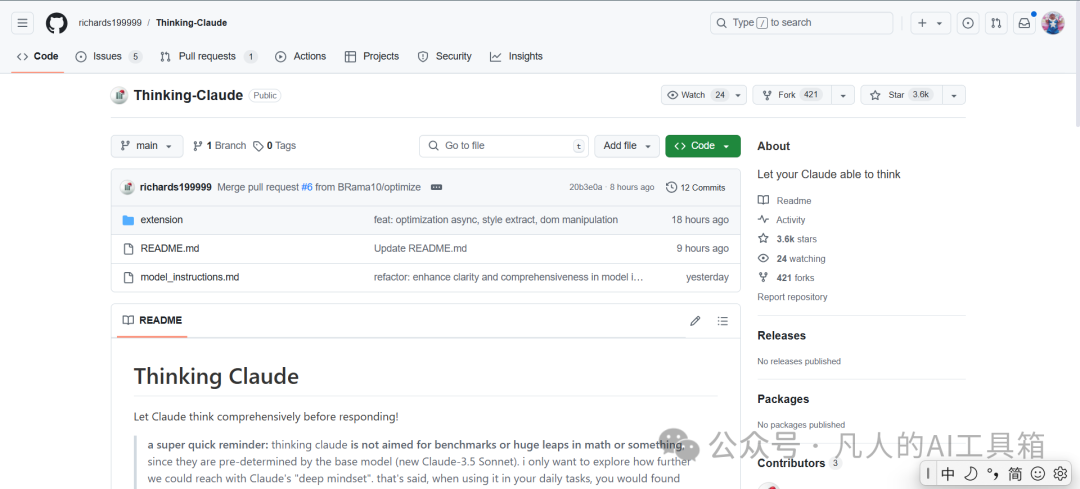Expand the Watch options dropdown arrow
Screen dimensions: 1080x489
[x=738, y=95]
